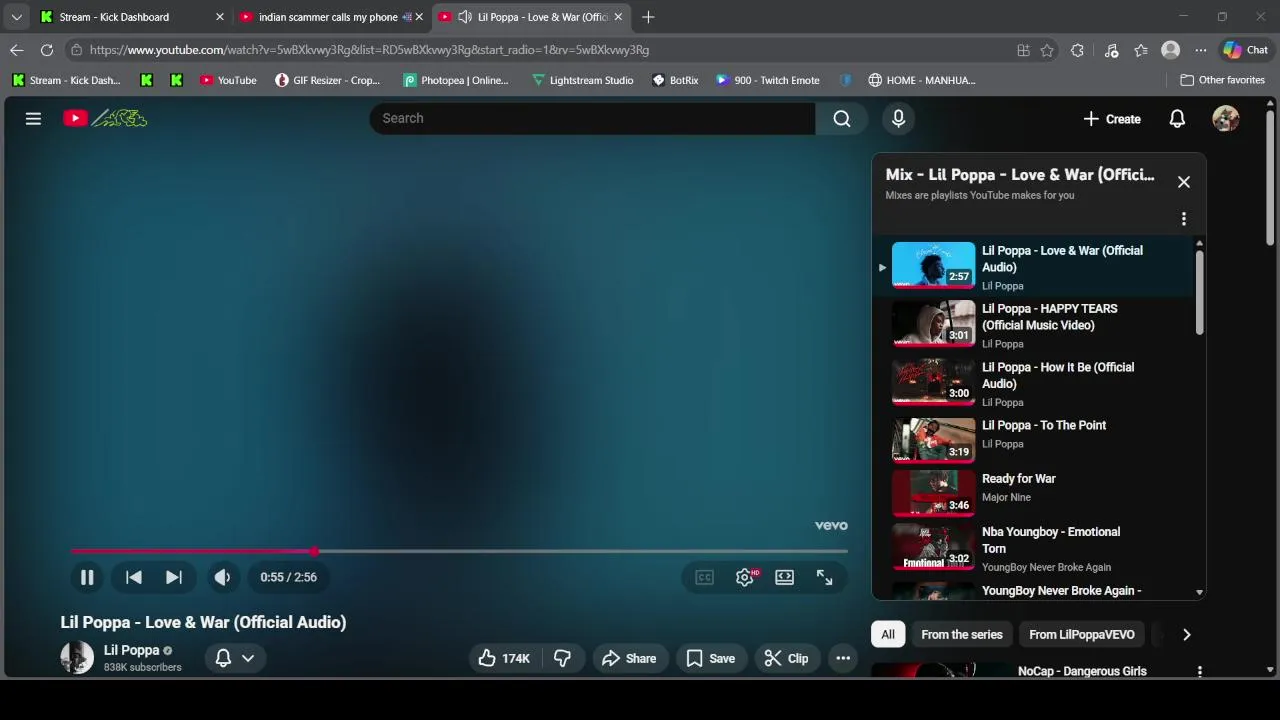Click the browser address bar URL
Image resolution: width=1280 pixels, height=720 pixels.
pyautogui.click(x=369, y=50)
